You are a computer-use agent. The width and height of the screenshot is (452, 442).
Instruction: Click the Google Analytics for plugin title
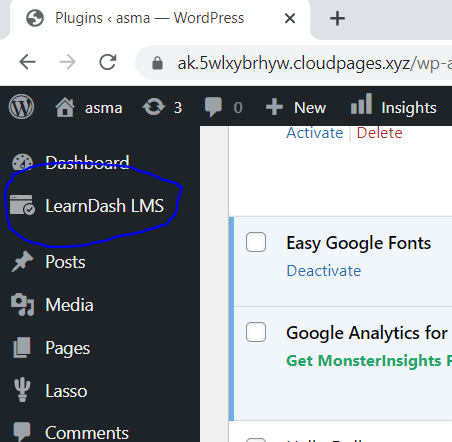coord(367,333)
